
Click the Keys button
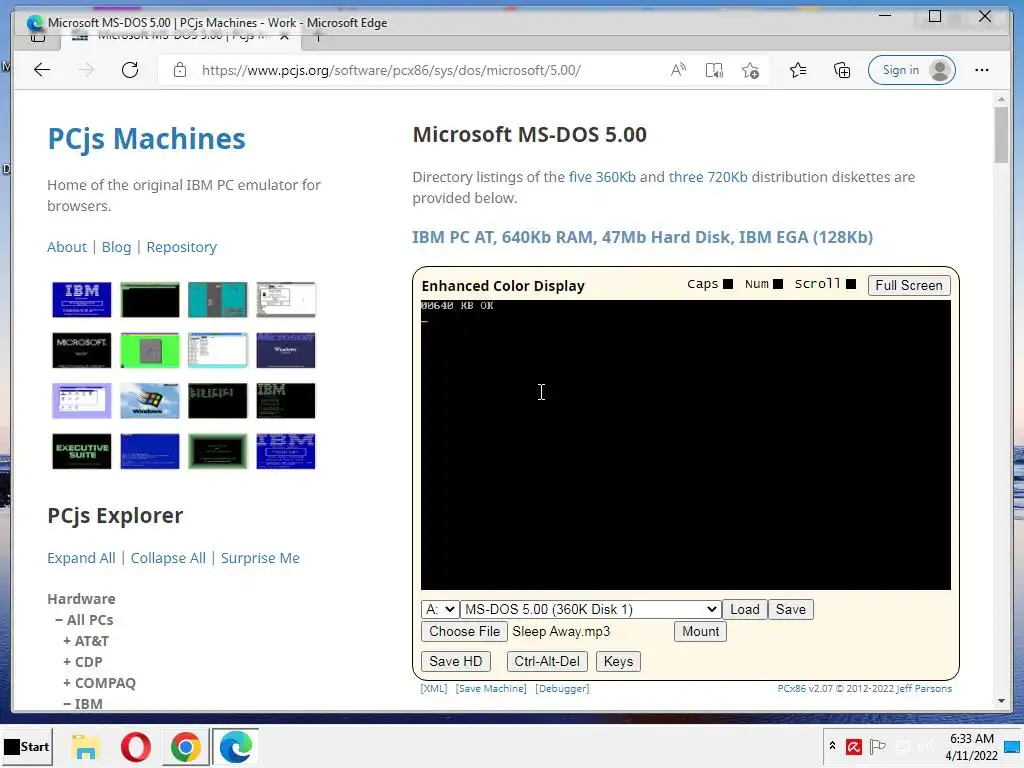point(618,662)
